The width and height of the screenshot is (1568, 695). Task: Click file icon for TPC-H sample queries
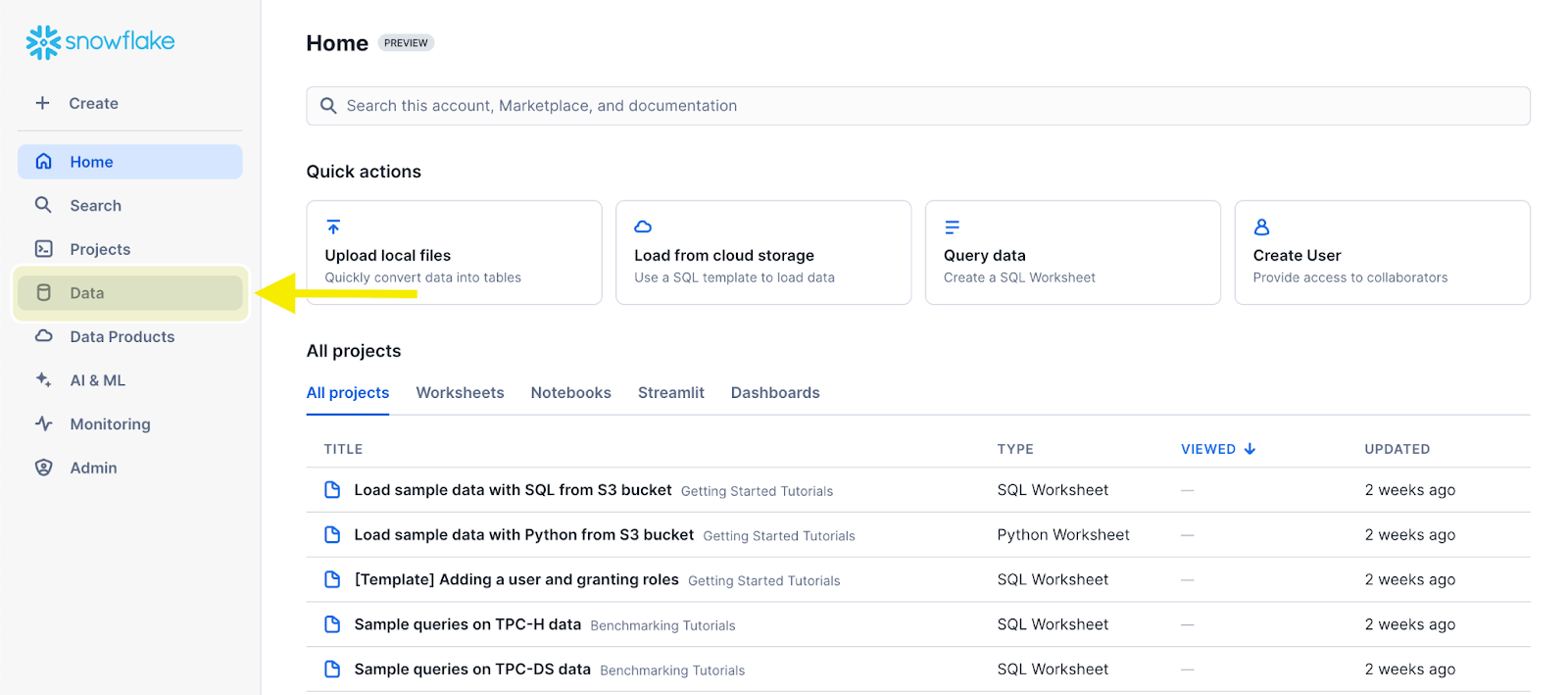(332, 624)
